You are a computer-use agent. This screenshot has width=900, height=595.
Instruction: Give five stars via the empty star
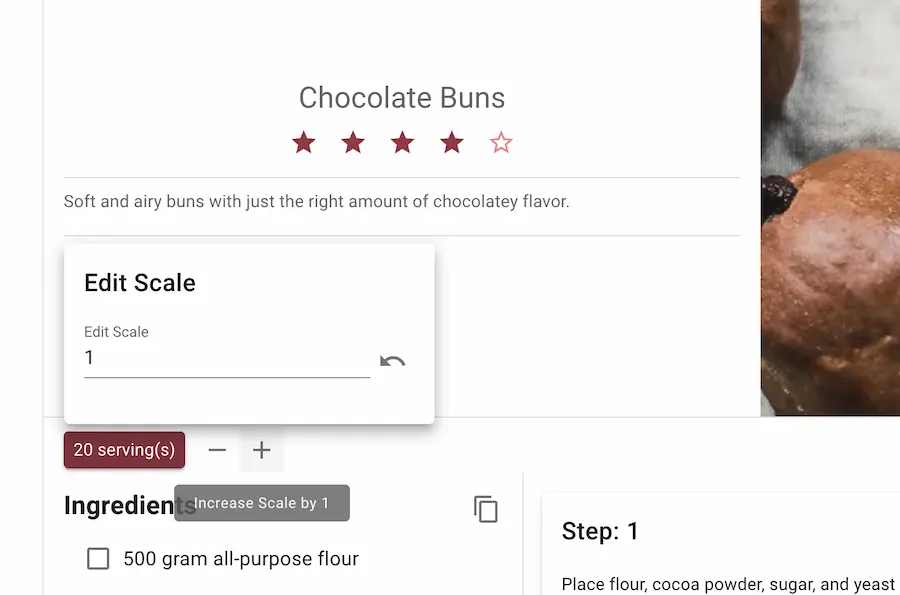click(x=501, y=142)
